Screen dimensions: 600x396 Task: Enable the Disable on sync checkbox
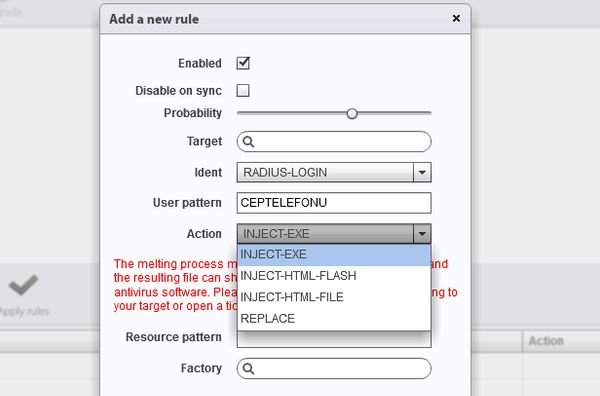tap(243, 91)
